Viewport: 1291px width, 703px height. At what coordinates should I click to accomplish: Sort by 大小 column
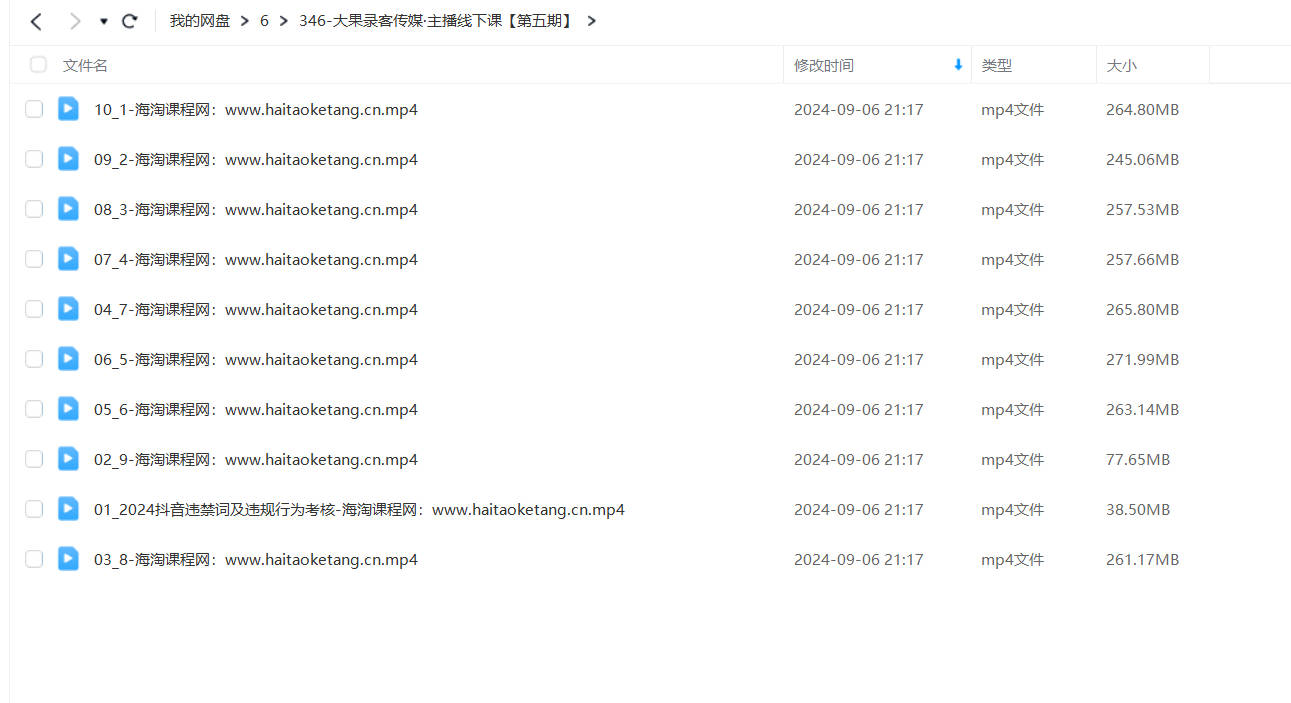1121,65
